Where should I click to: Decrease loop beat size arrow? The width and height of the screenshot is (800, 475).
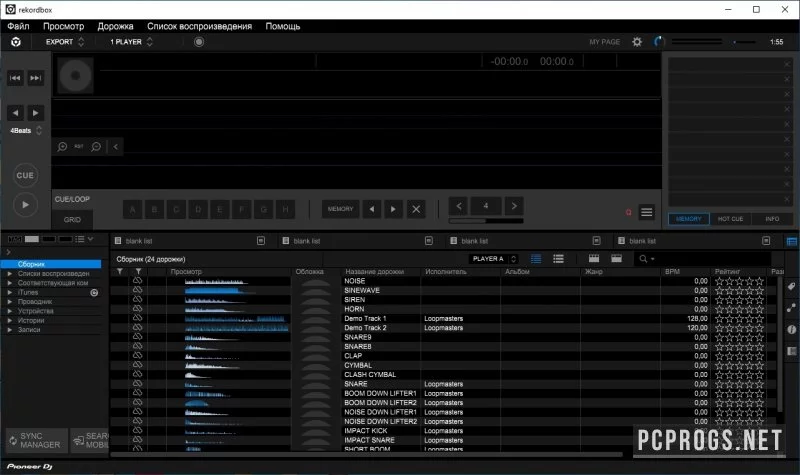(459, 206)
